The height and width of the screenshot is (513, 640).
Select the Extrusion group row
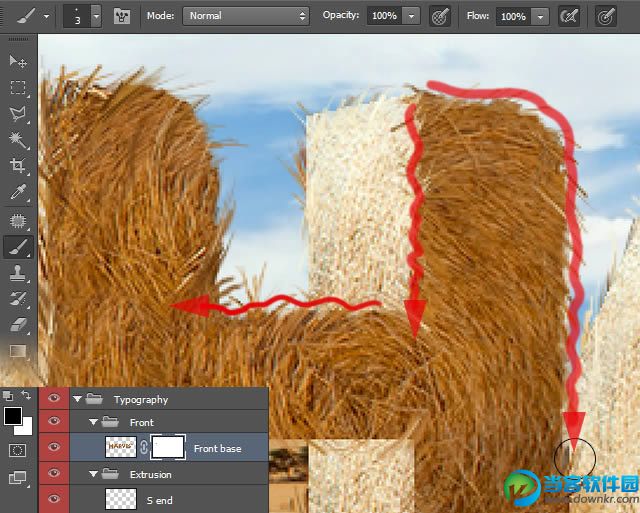pyautogui.click(x=169, y=474)
